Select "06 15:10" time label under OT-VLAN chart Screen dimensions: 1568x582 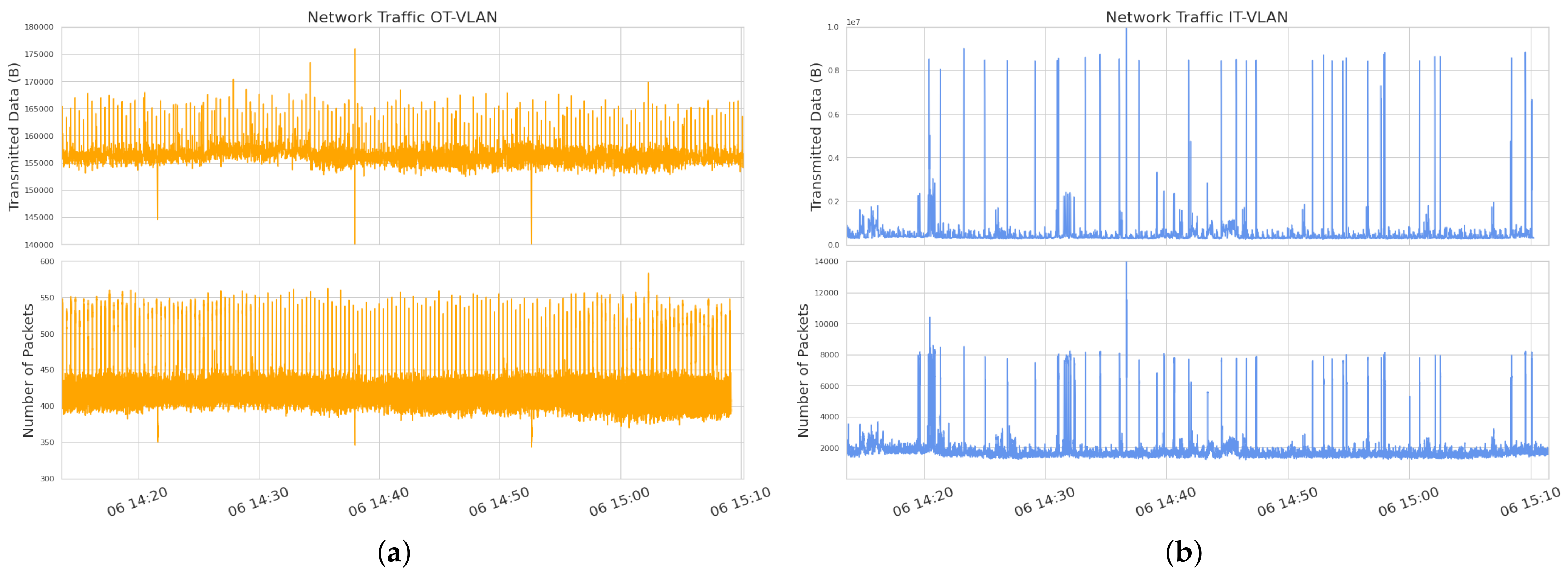(x=740, y=502)
